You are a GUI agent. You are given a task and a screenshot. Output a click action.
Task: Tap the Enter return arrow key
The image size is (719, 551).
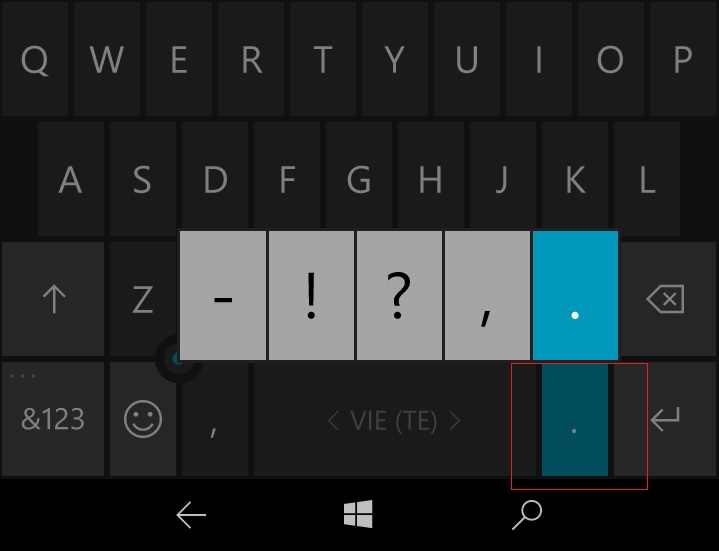tap(665, 419)
